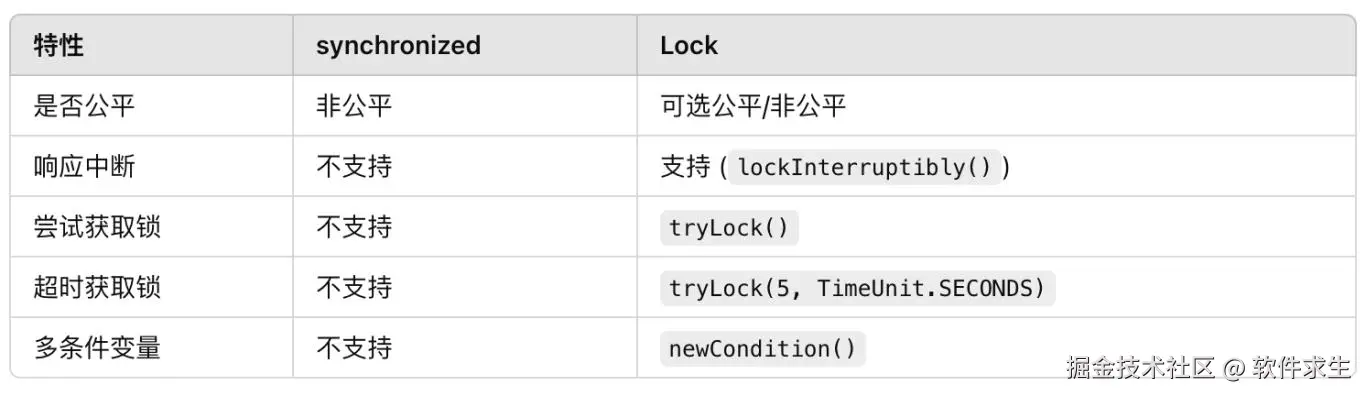The height and width of the screenshot is (396, 1366).
Task: Click the tryLock() code snippet
Action: coord(729,227)
